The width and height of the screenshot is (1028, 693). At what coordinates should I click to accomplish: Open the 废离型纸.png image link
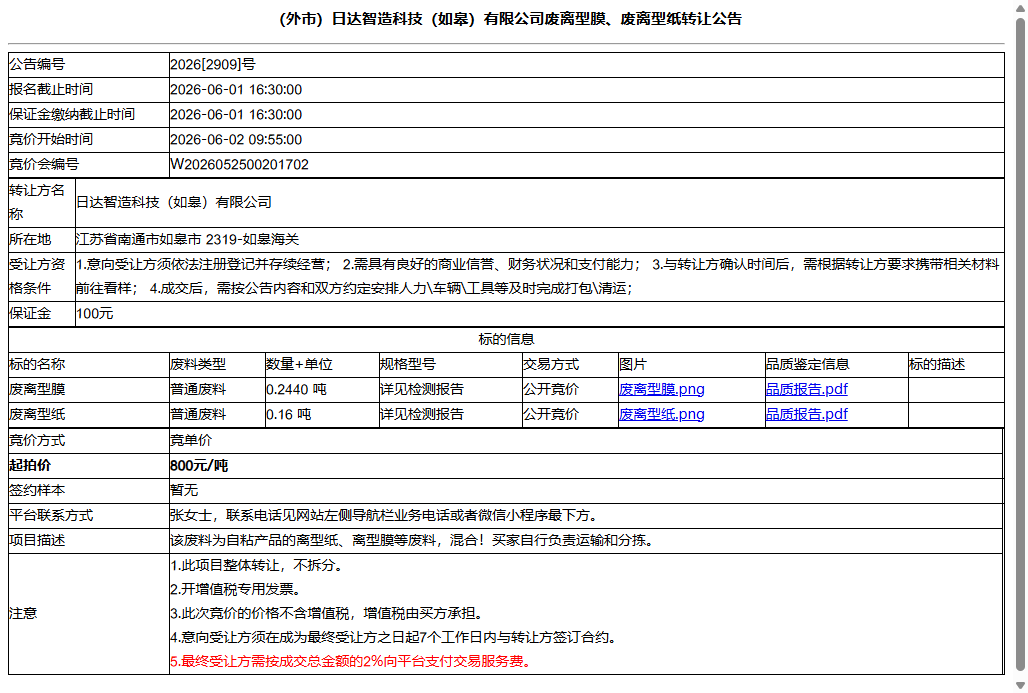point(662,414)
